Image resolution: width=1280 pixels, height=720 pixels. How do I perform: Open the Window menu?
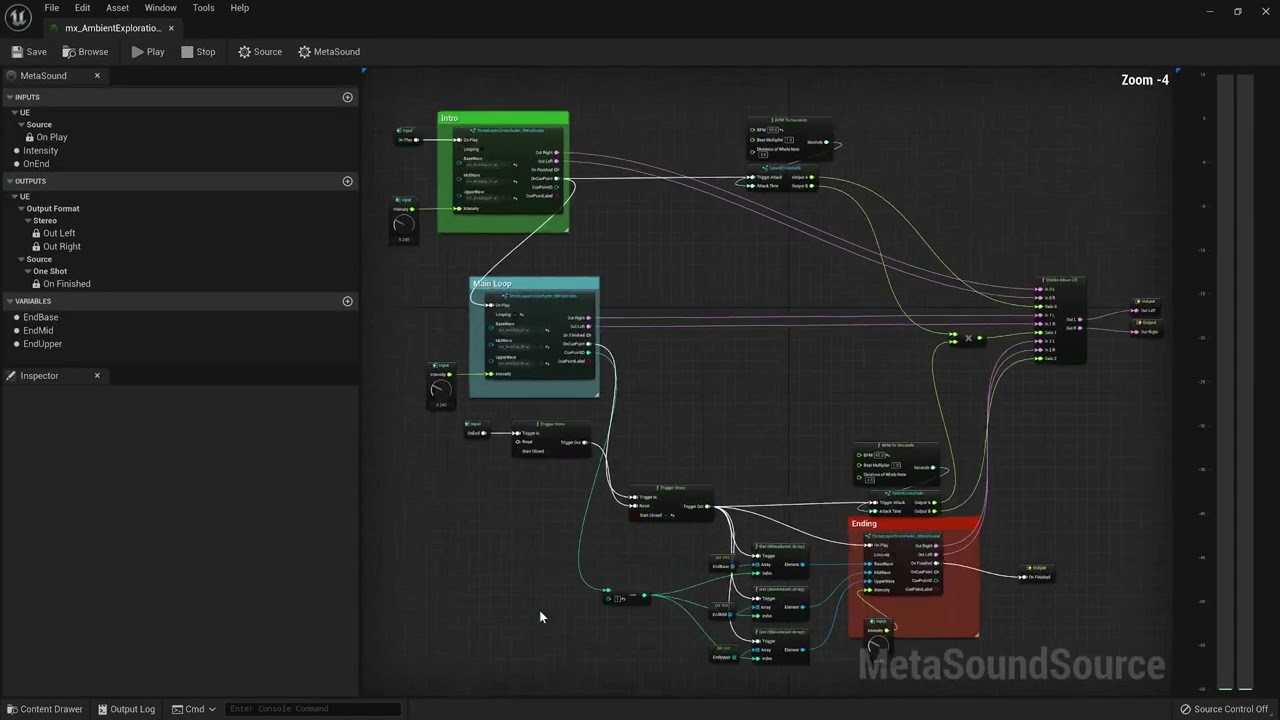pos(160,8)
